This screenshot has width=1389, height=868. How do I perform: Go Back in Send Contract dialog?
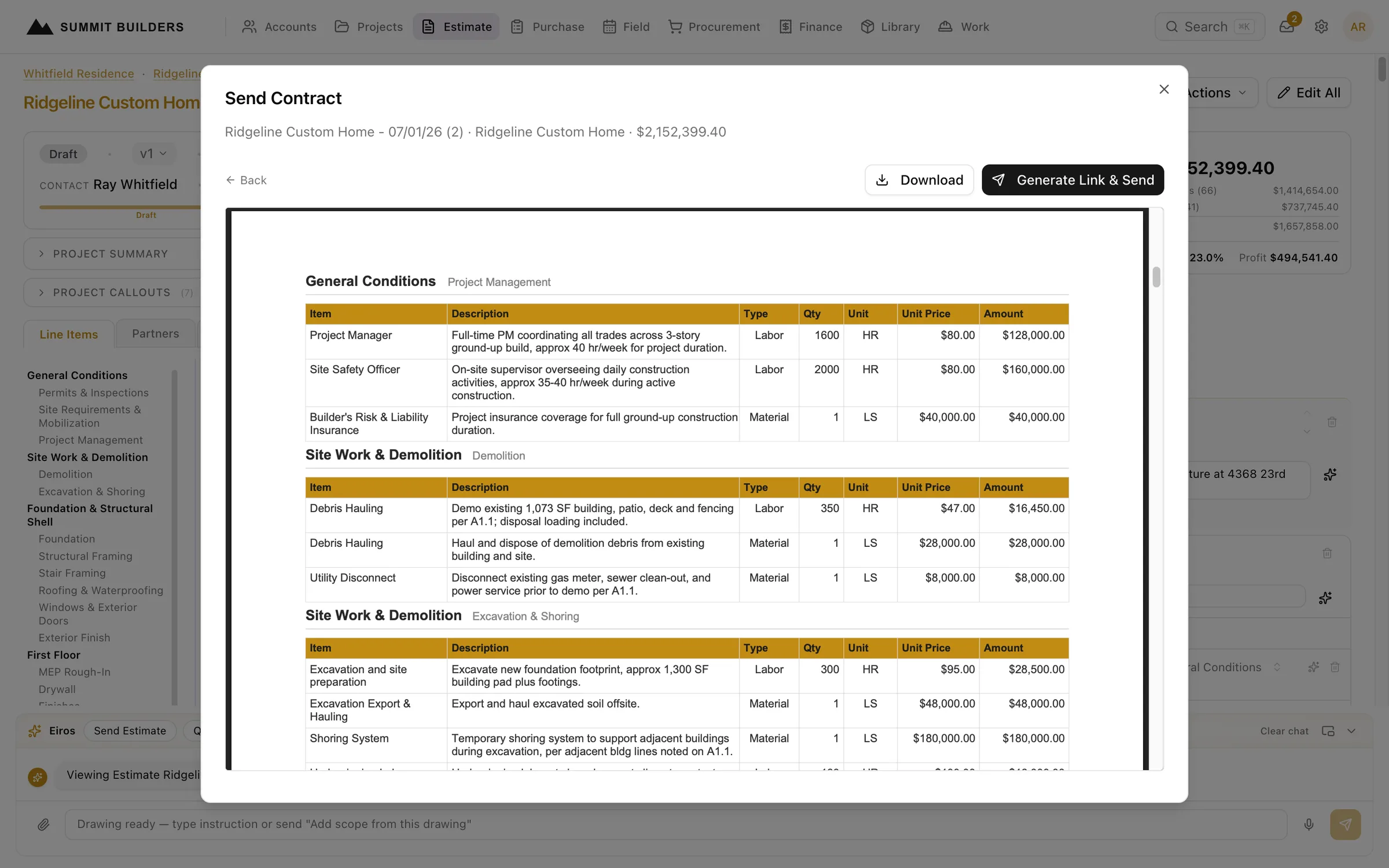click(x=246, y=180)
